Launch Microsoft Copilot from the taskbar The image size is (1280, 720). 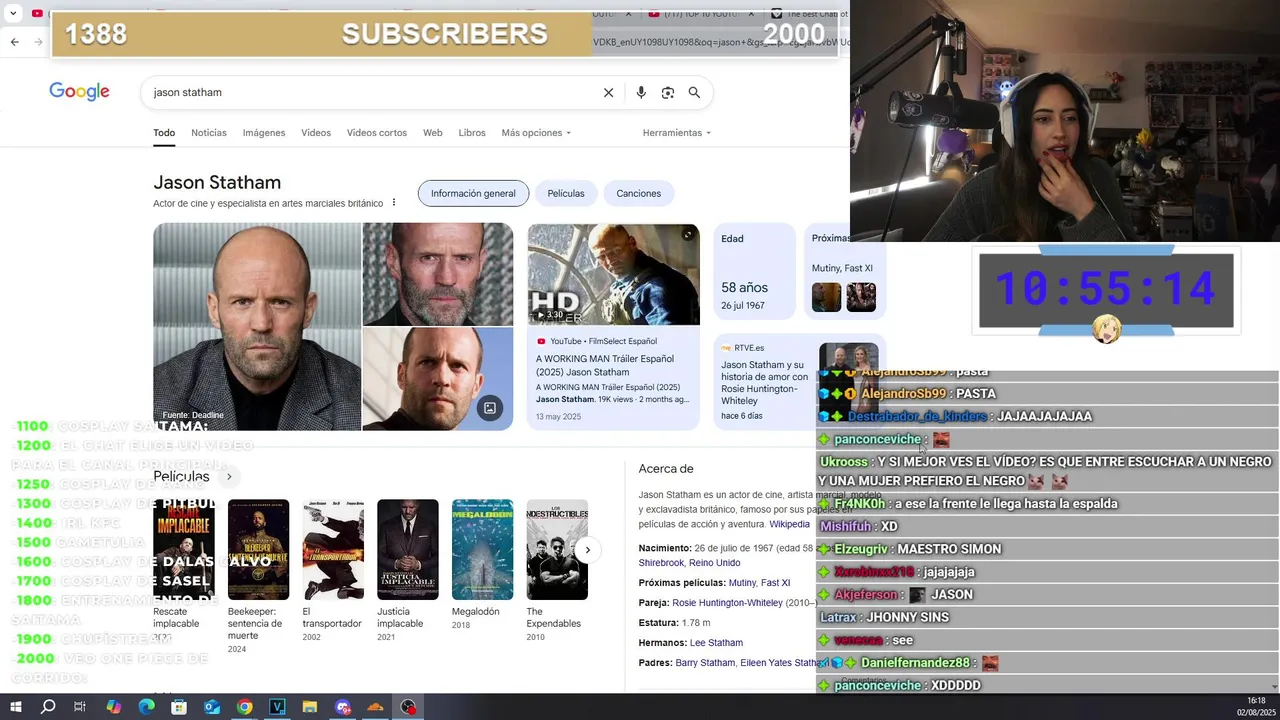tap(113, 707)
